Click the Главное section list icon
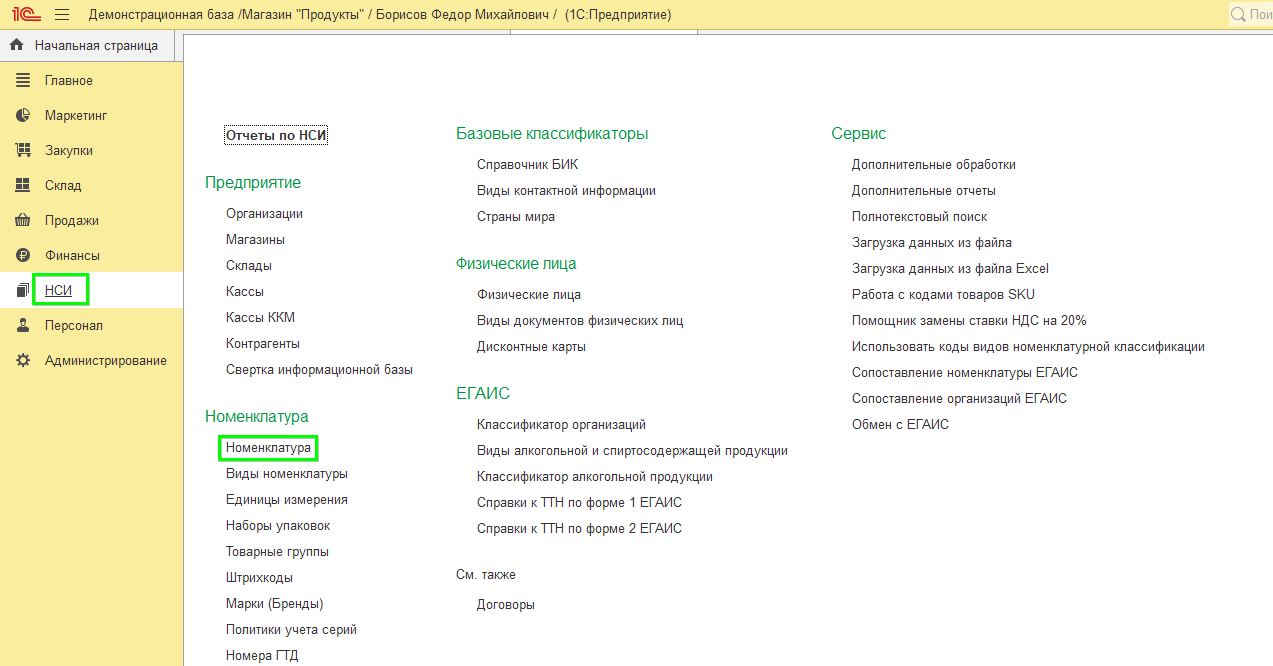This screenshot has width=1273, height=666. click(23, 80)
